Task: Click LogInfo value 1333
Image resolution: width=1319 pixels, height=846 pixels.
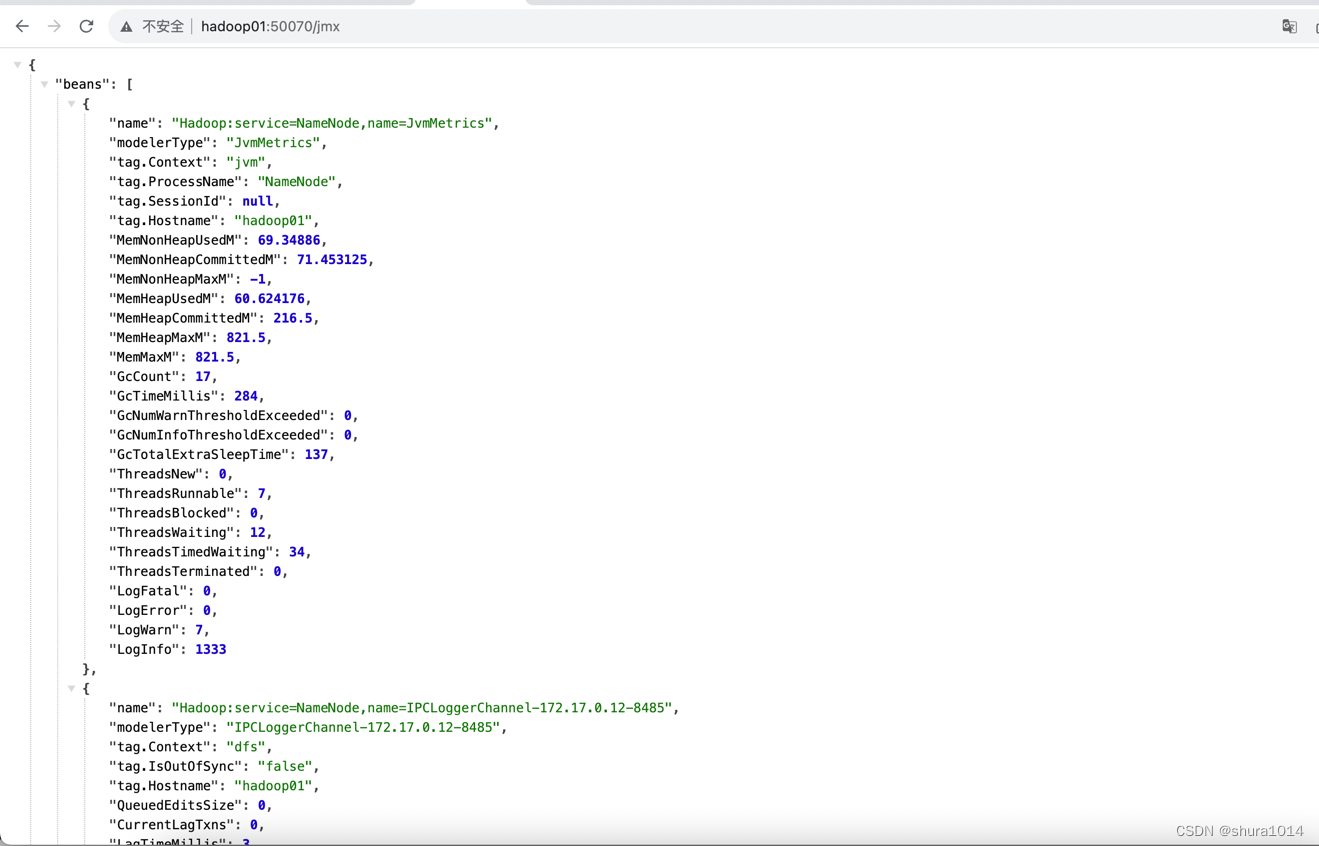Action: pos(211,650)
